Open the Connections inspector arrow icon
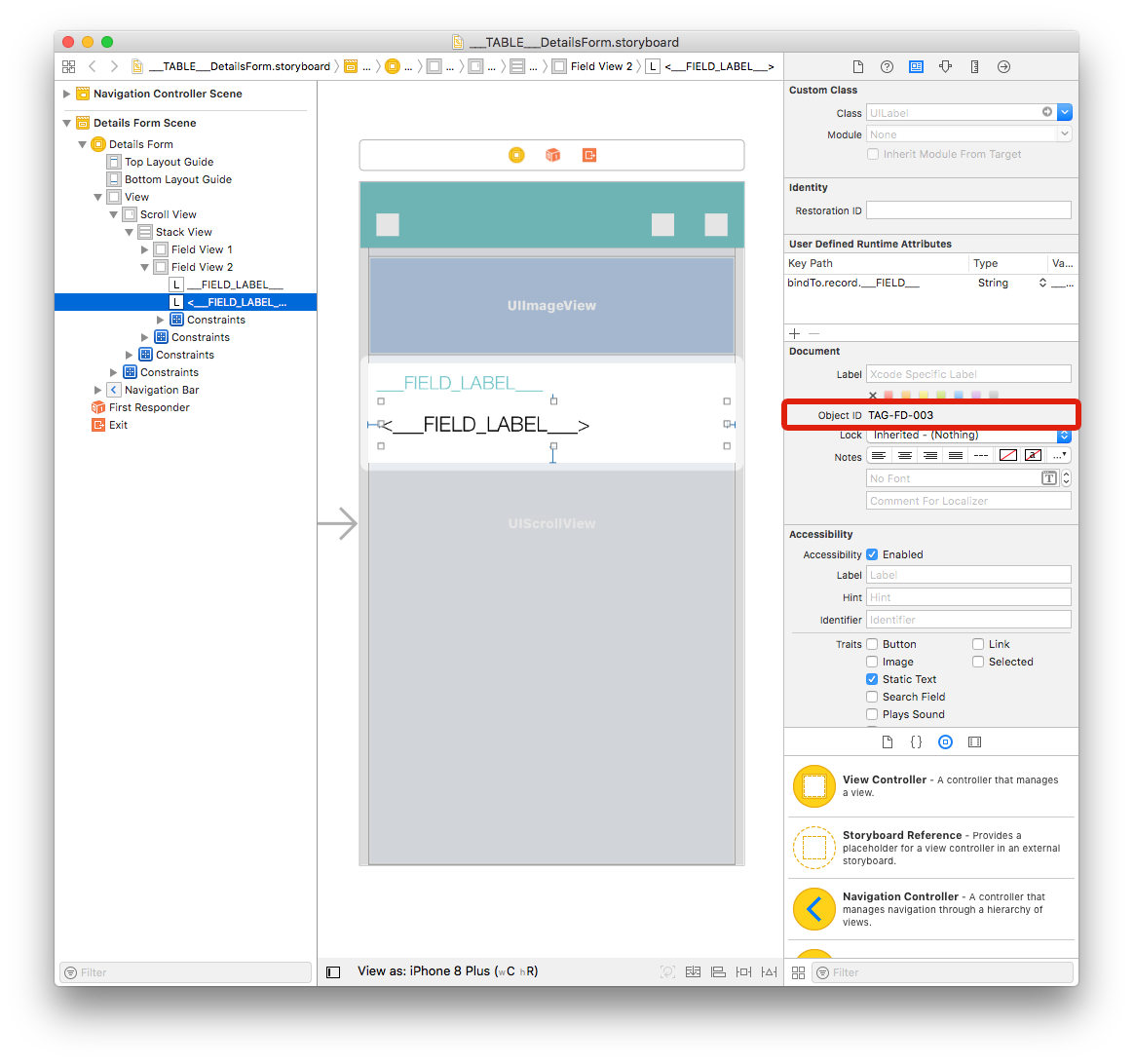This screenshot has width=1134, height=1064. tap(1003, 66)
